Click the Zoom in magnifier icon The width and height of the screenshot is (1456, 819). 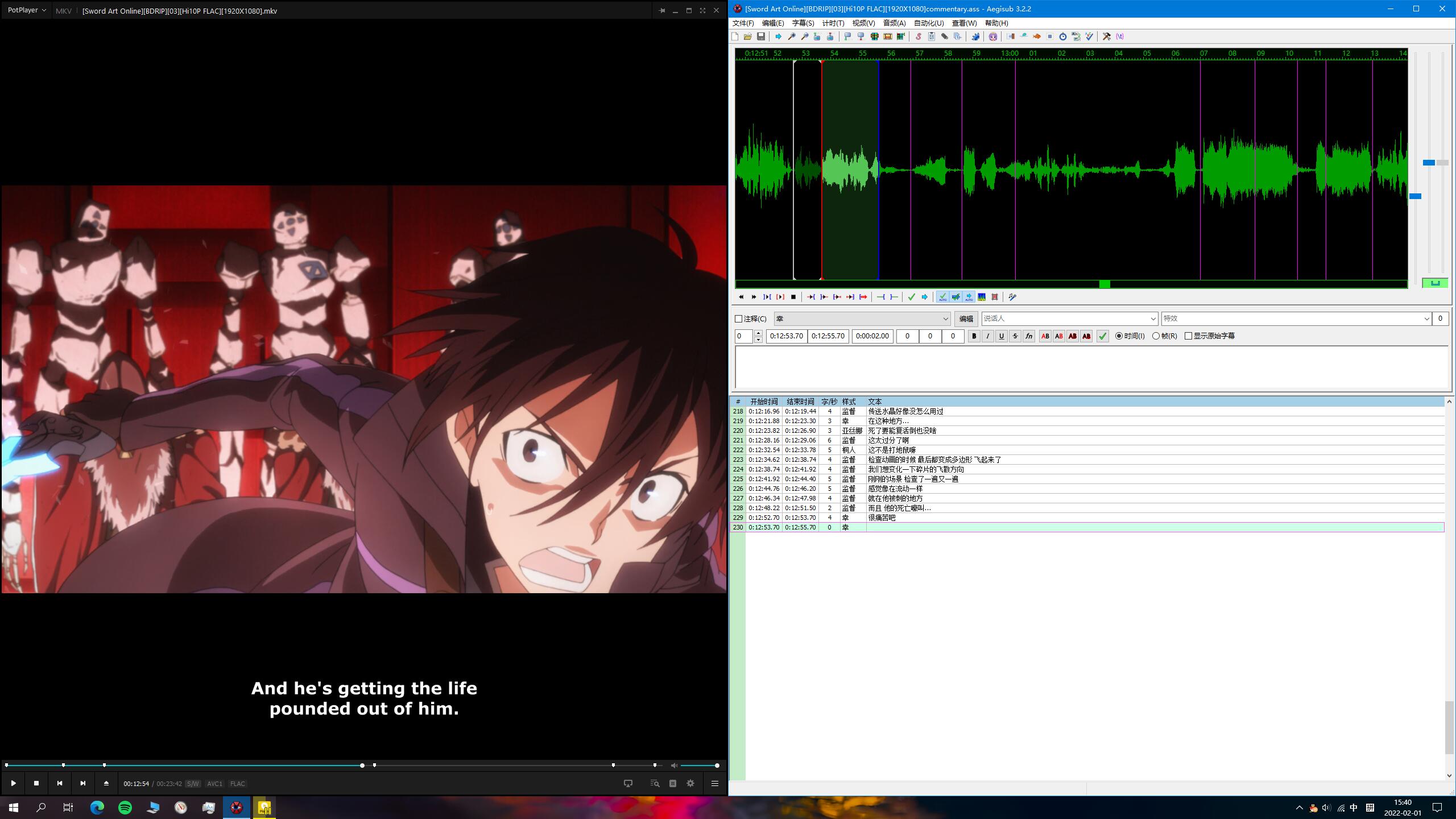[792, 36]
